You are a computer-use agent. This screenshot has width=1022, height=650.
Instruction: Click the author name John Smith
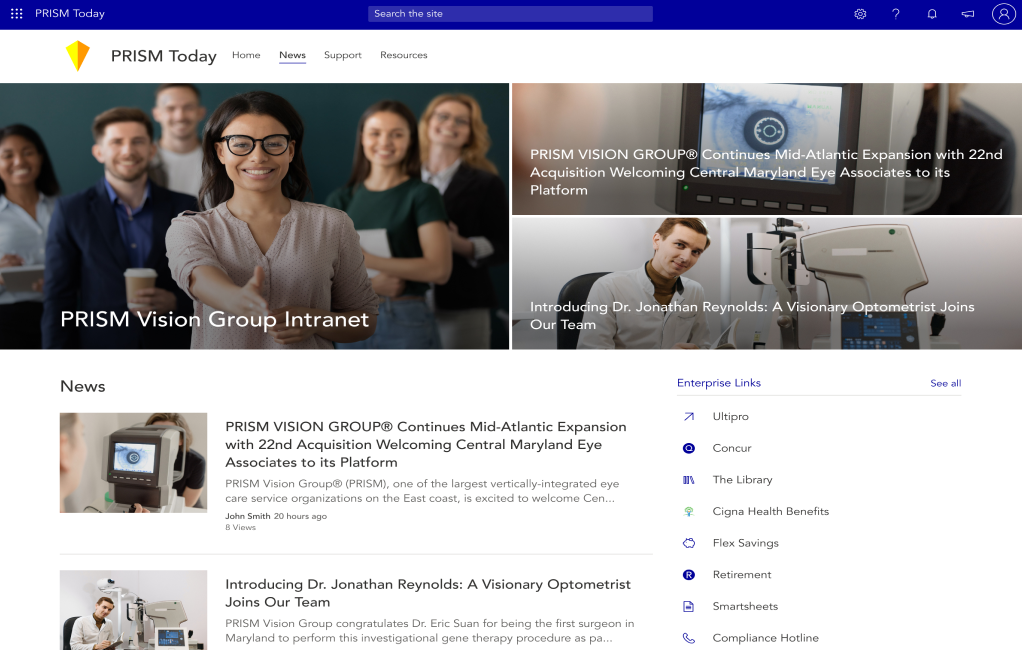coord(248,516)
